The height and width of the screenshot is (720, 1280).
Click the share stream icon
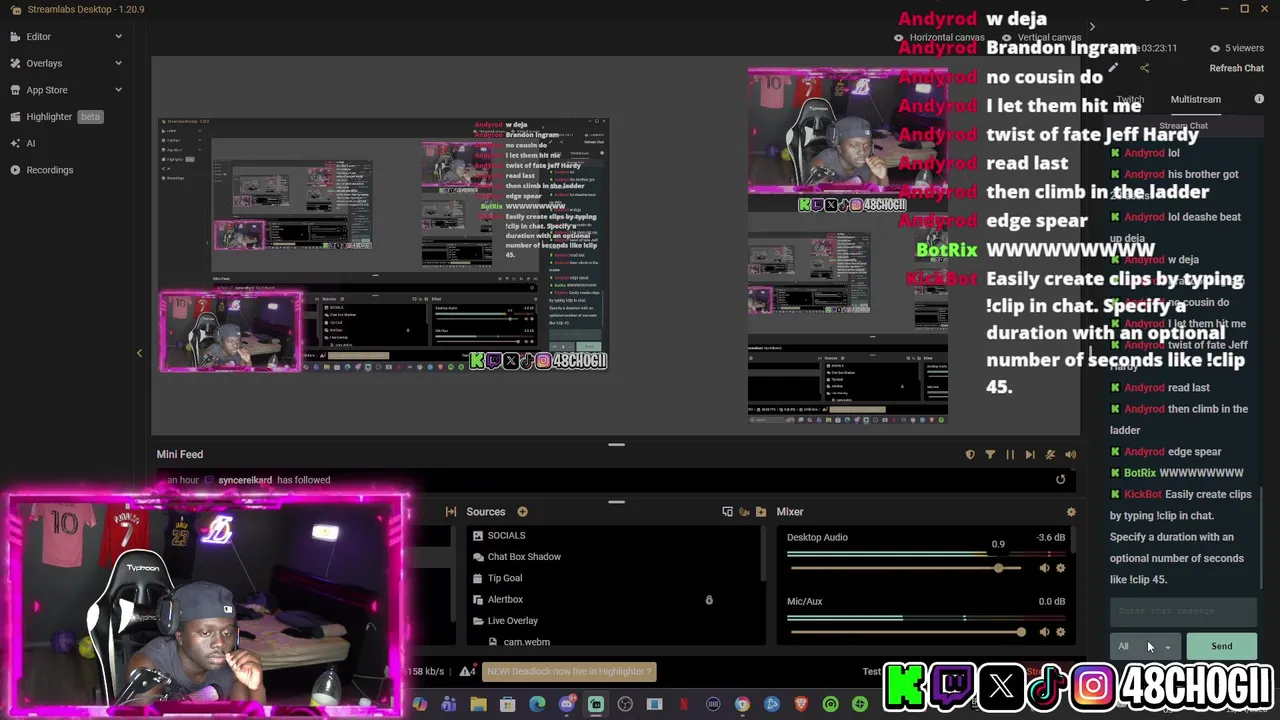click(1144, 68)
